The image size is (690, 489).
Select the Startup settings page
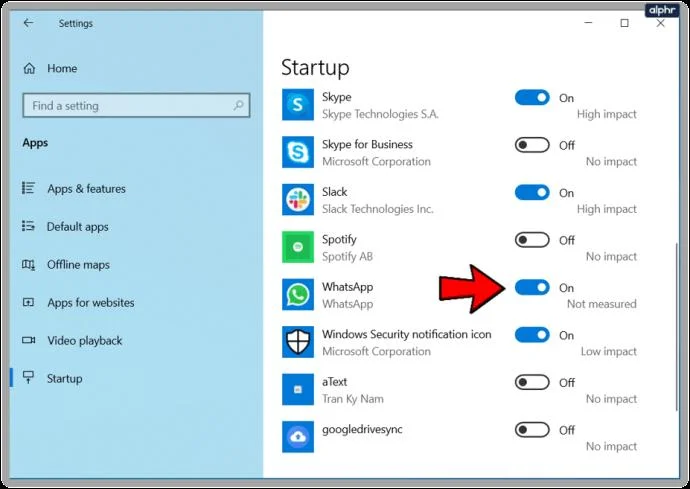point(64,379)
